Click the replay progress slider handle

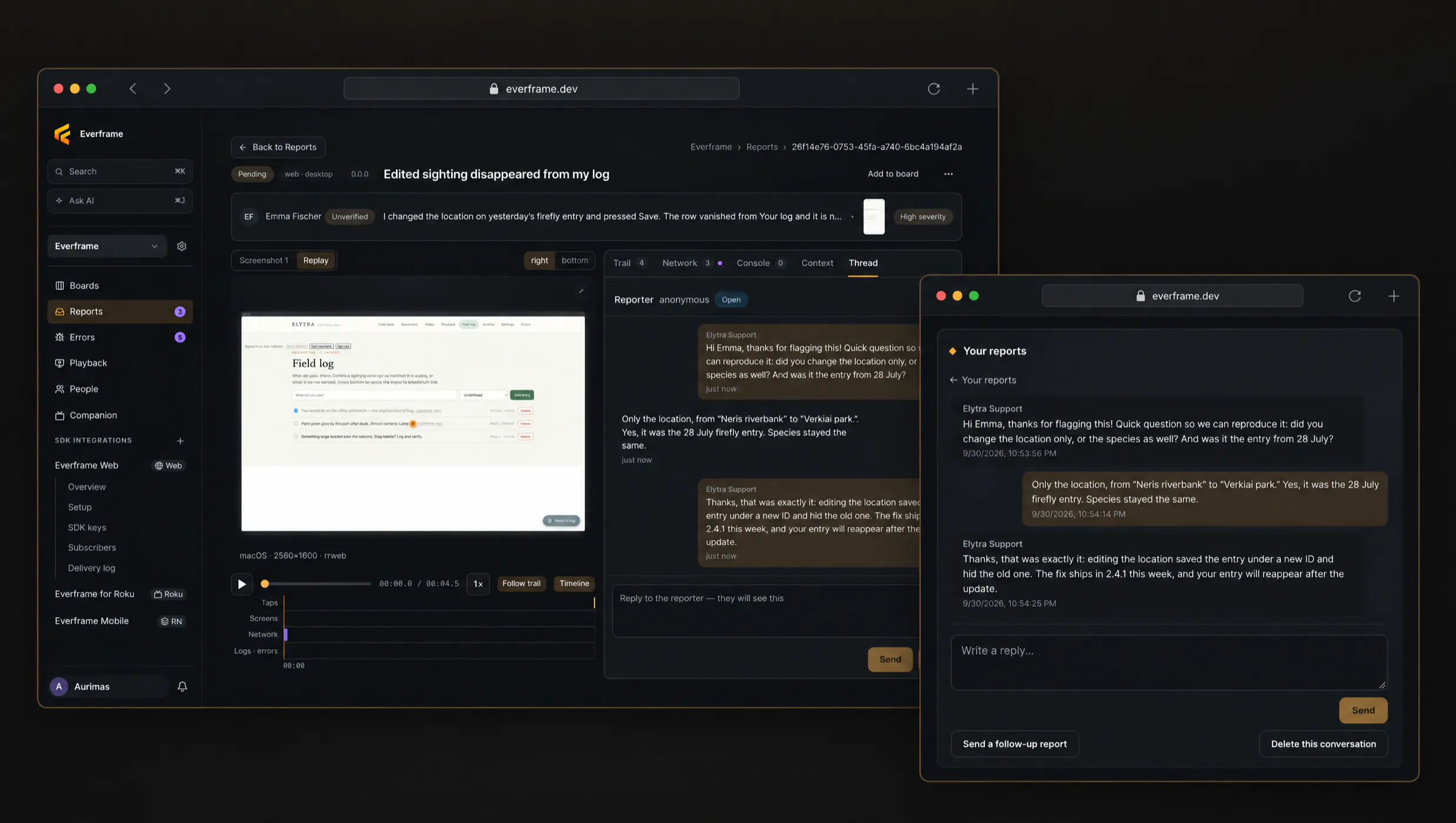pyautogui.click(x=265, y=584)
